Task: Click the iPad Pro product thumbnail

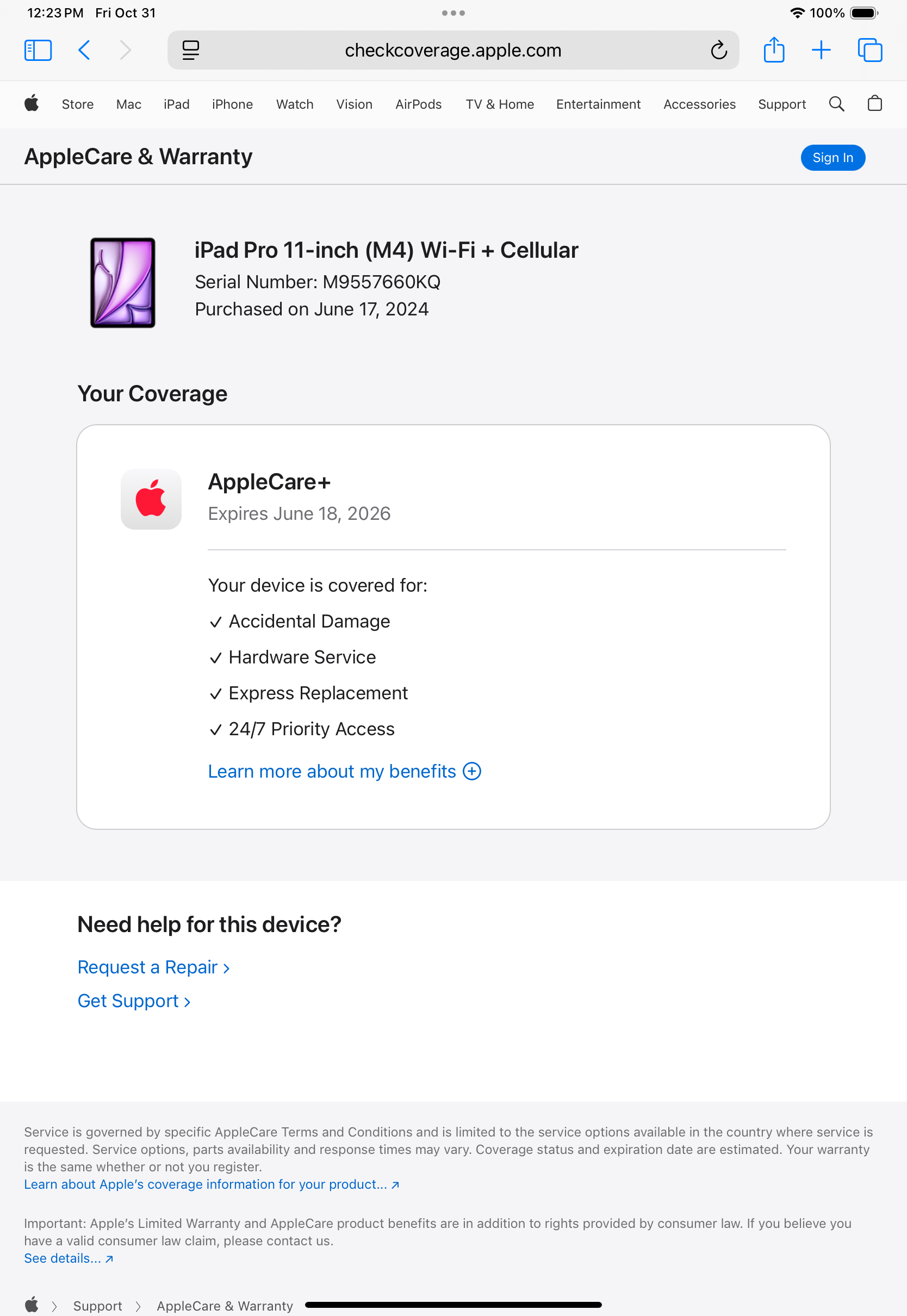Action: coord(123,282)
